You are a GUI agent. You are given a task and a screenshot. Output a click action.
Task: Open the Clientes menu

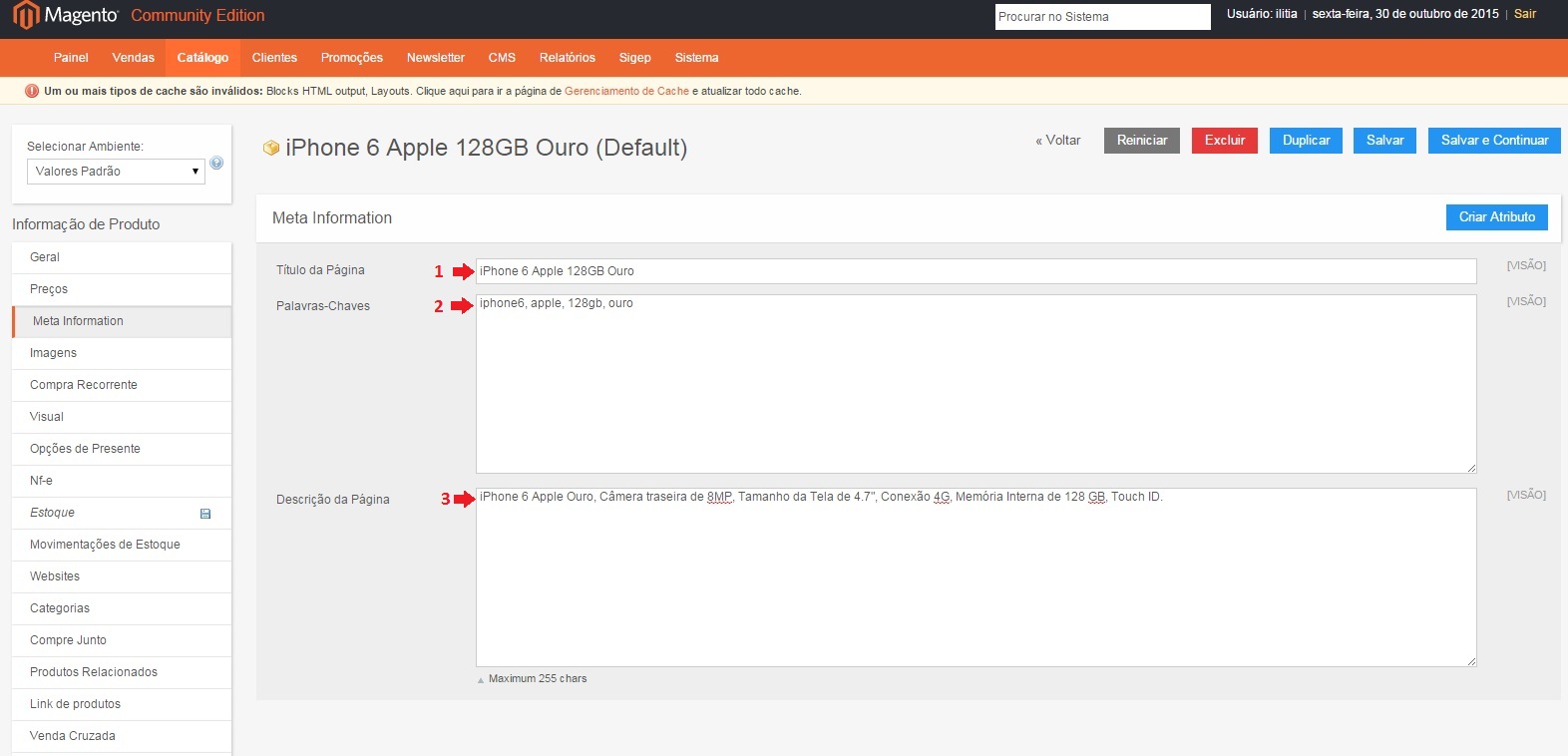pyautogui.click(x=274, y=58)
